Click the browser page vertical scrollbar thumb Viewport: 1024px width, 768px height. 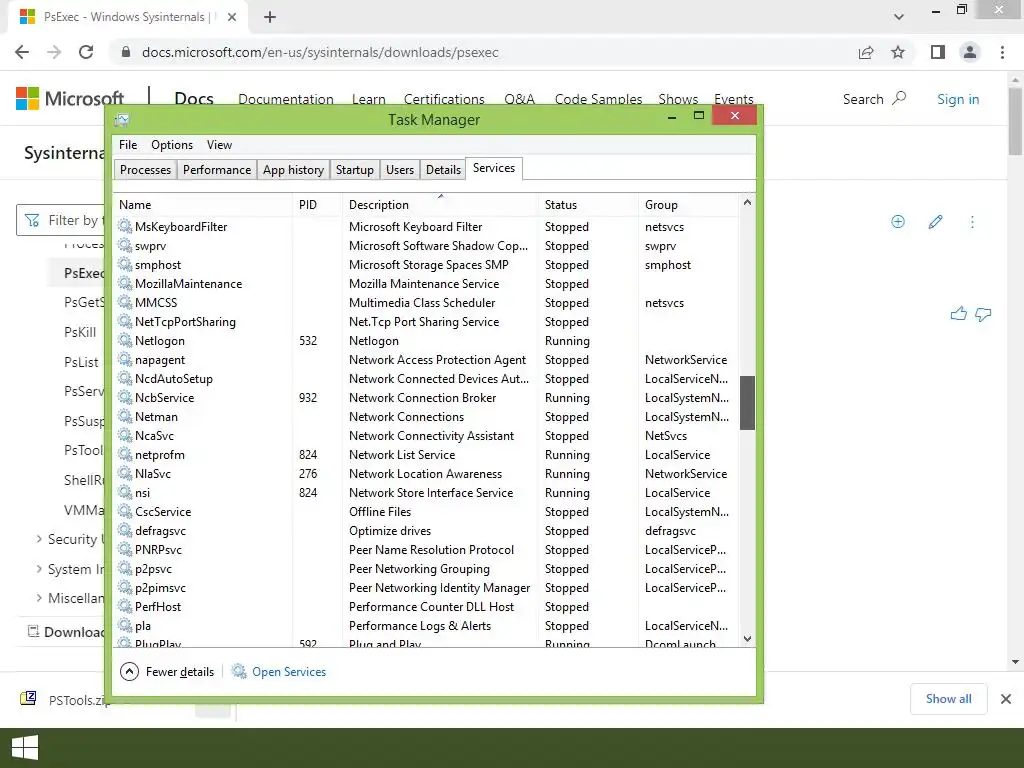click(1015, 121)
